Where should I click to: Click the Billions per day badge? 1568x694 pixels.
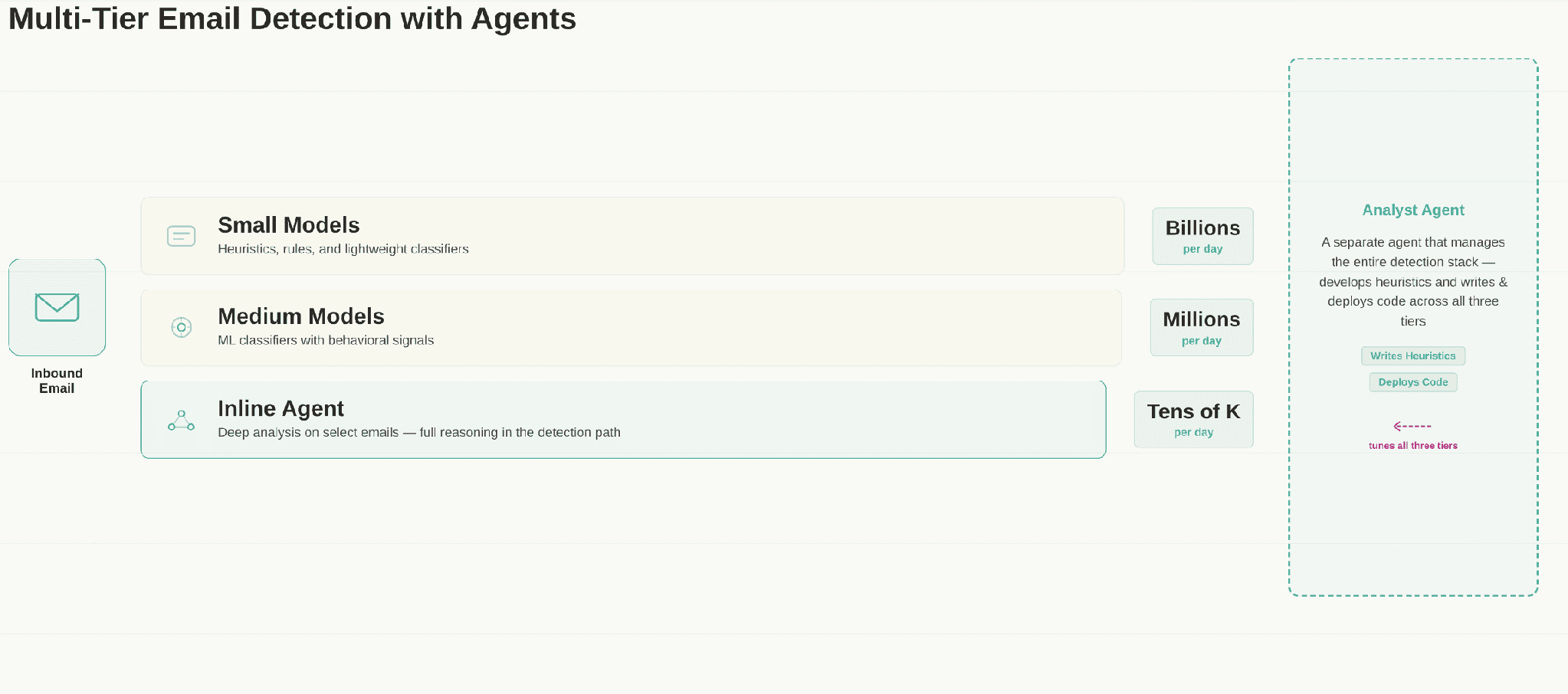[1202, 236]
